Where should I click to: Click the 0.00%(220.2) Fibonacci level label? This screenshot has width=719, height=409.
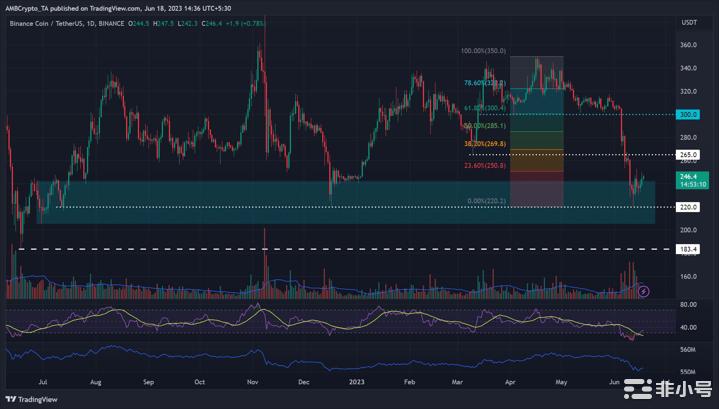pos(486,201)
